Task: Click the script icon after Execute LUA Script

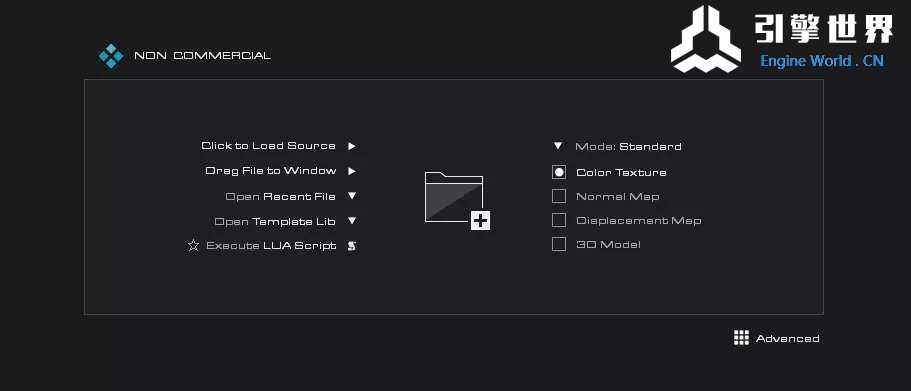Action: point(352,246)
